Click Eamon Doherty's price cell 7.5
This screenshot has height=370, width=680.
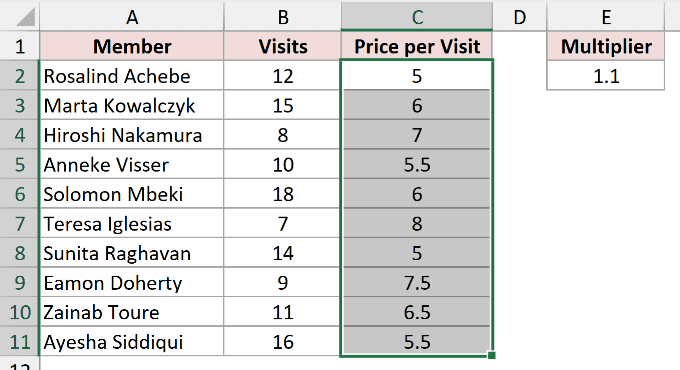[417, 283]
